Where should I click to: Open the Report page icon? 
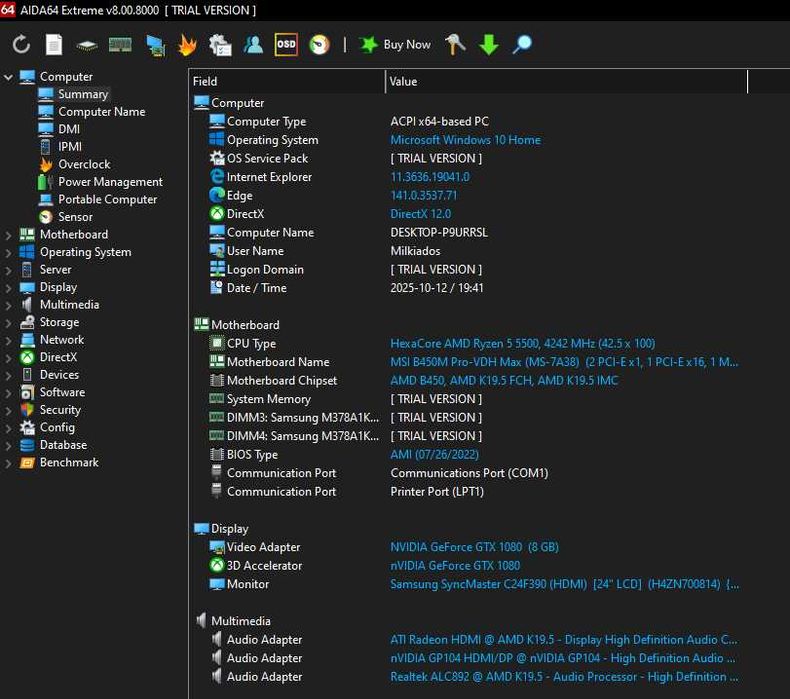point(54,45)
